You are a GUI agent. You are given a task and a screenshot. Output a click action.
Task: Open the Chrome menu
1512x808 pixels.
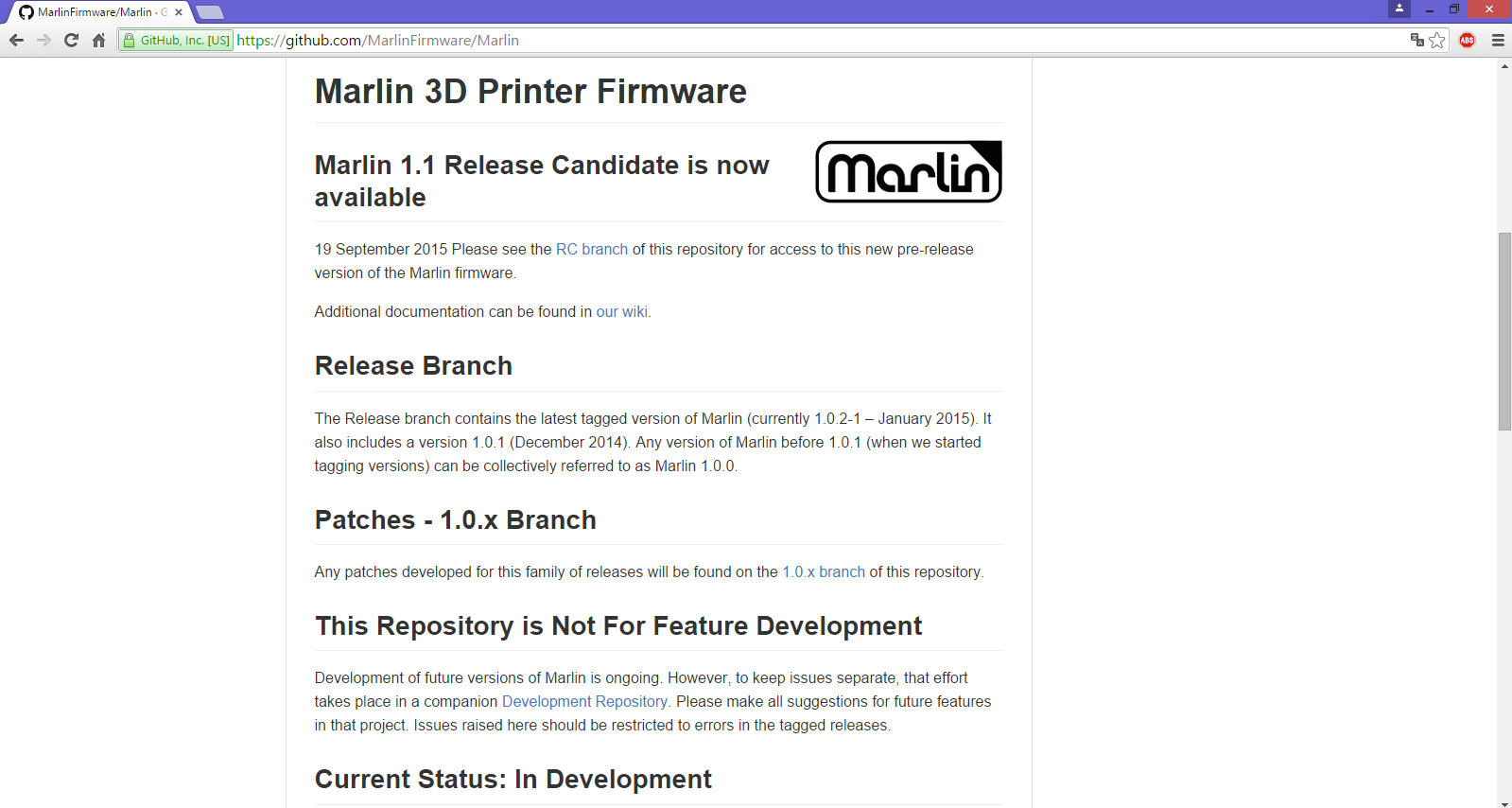pyautogui.click(x=1498, y=40)
